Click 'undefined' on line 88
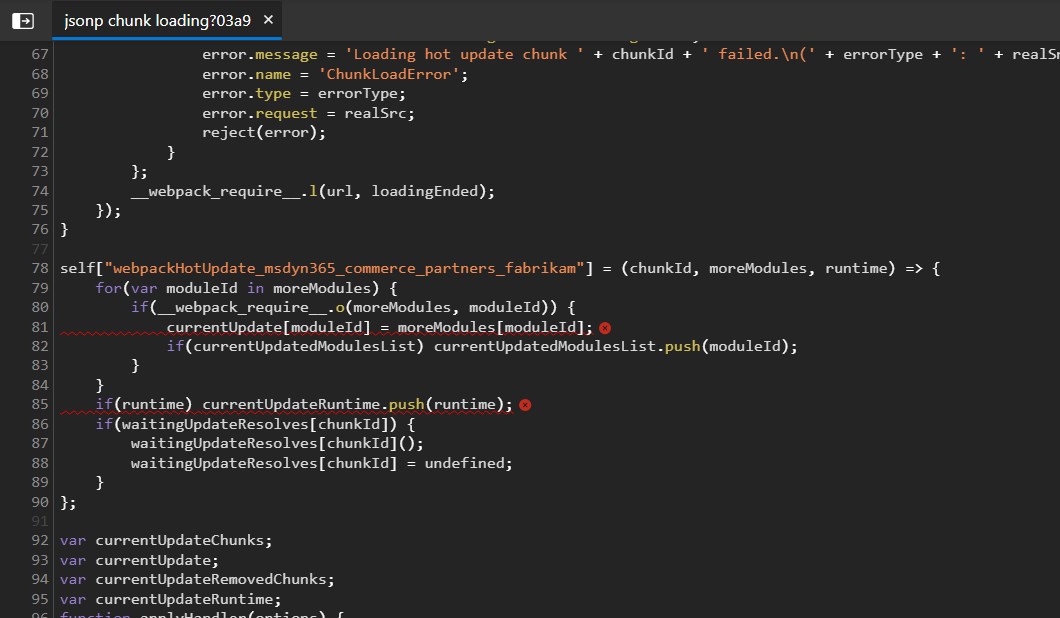This screenshot has width=1060, height=618. point(464,463)
